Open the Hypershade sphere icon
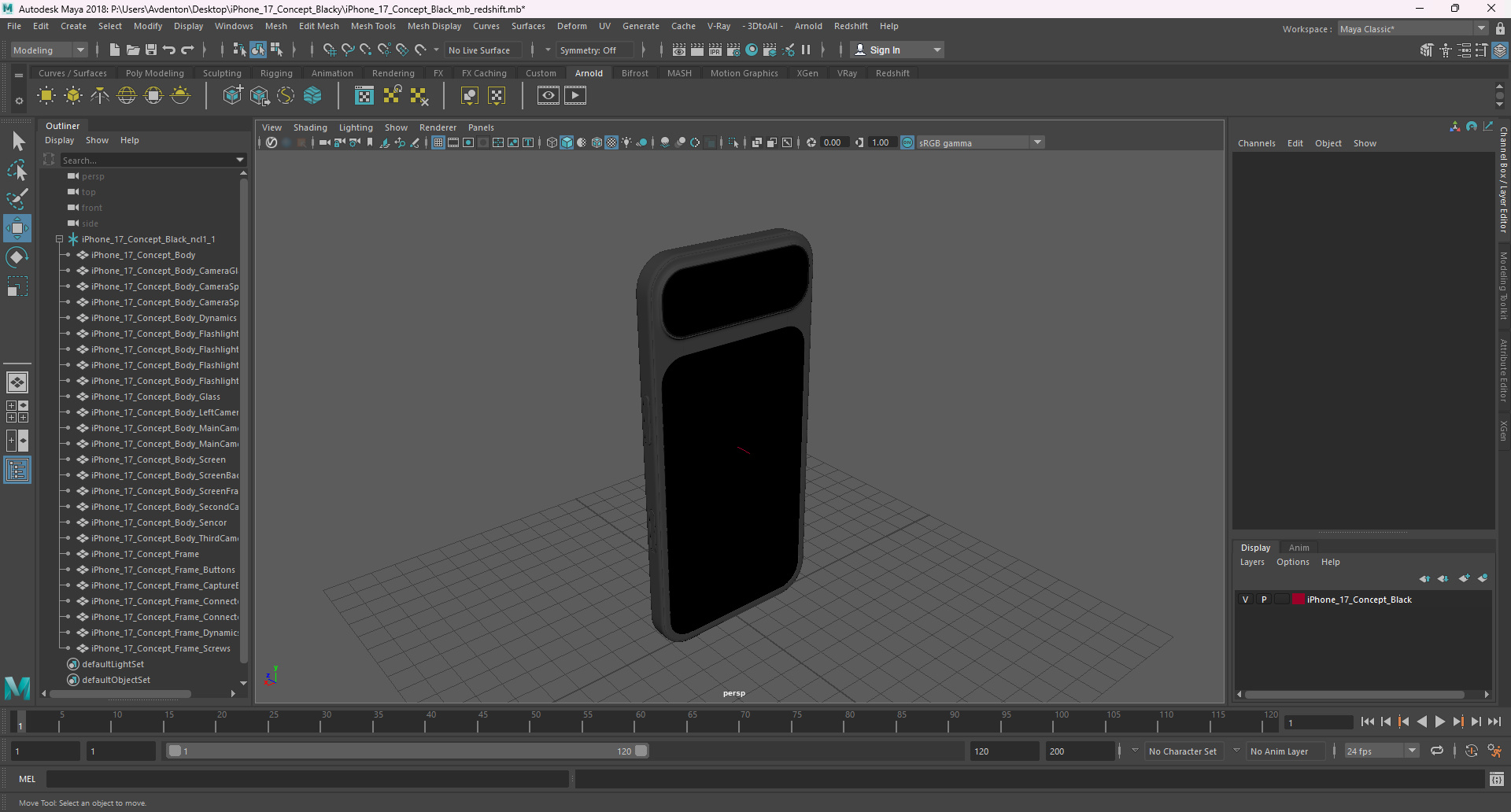The image size is (1511, 812). [752, 50]
